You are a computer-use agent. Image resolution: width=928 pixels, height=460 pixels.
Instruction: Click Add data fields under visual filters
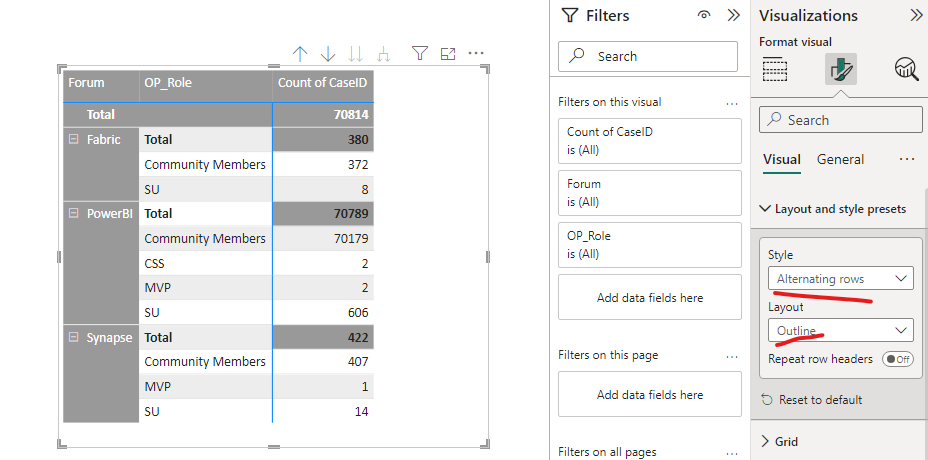pos(650,297)
